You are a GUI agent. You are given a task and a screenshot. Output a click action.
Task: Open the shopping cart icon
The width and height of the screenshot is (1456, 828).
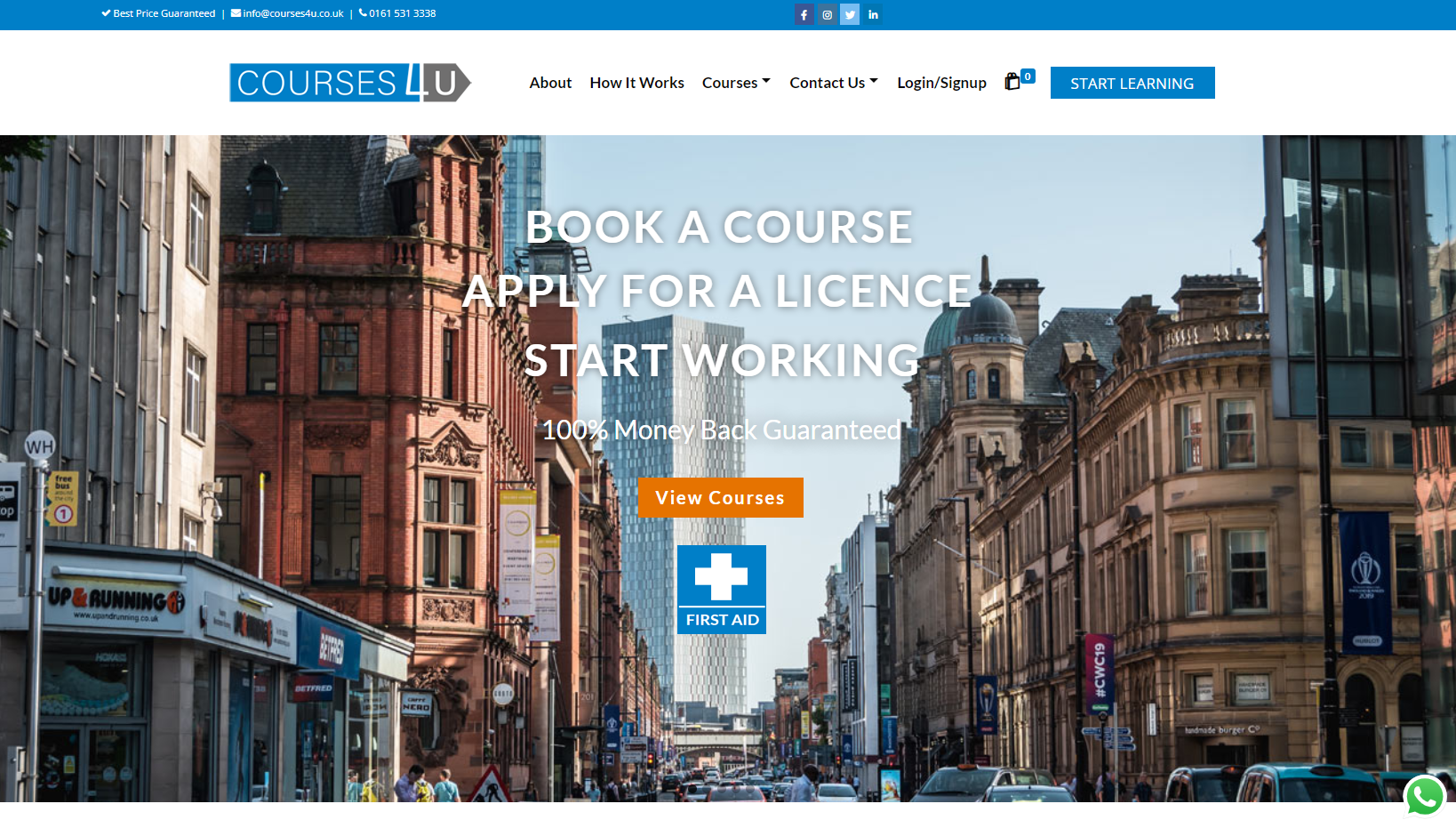[1012, 82]
